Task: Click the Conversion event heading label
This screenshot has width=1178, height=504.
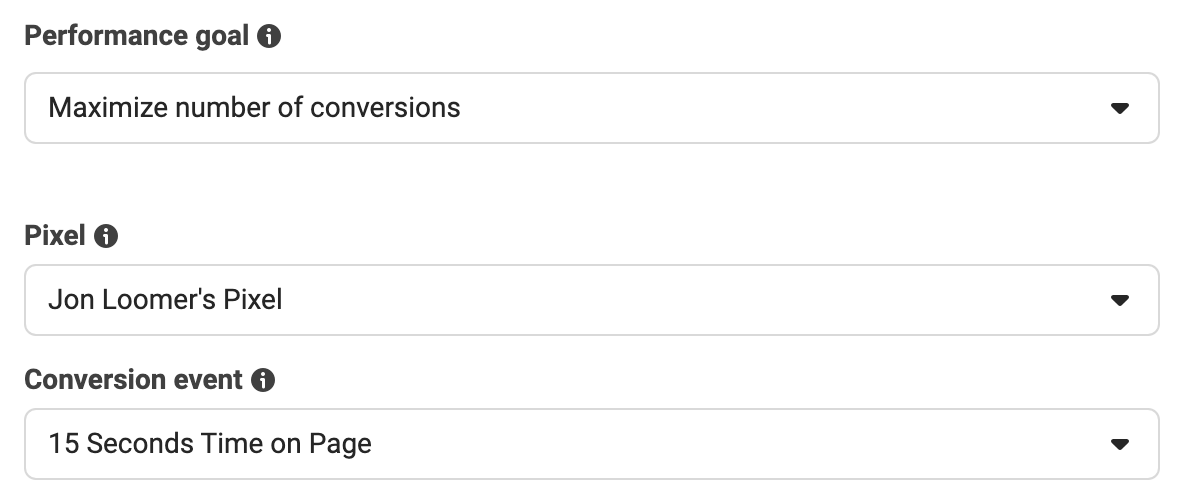Action: (x=133, y=380)
